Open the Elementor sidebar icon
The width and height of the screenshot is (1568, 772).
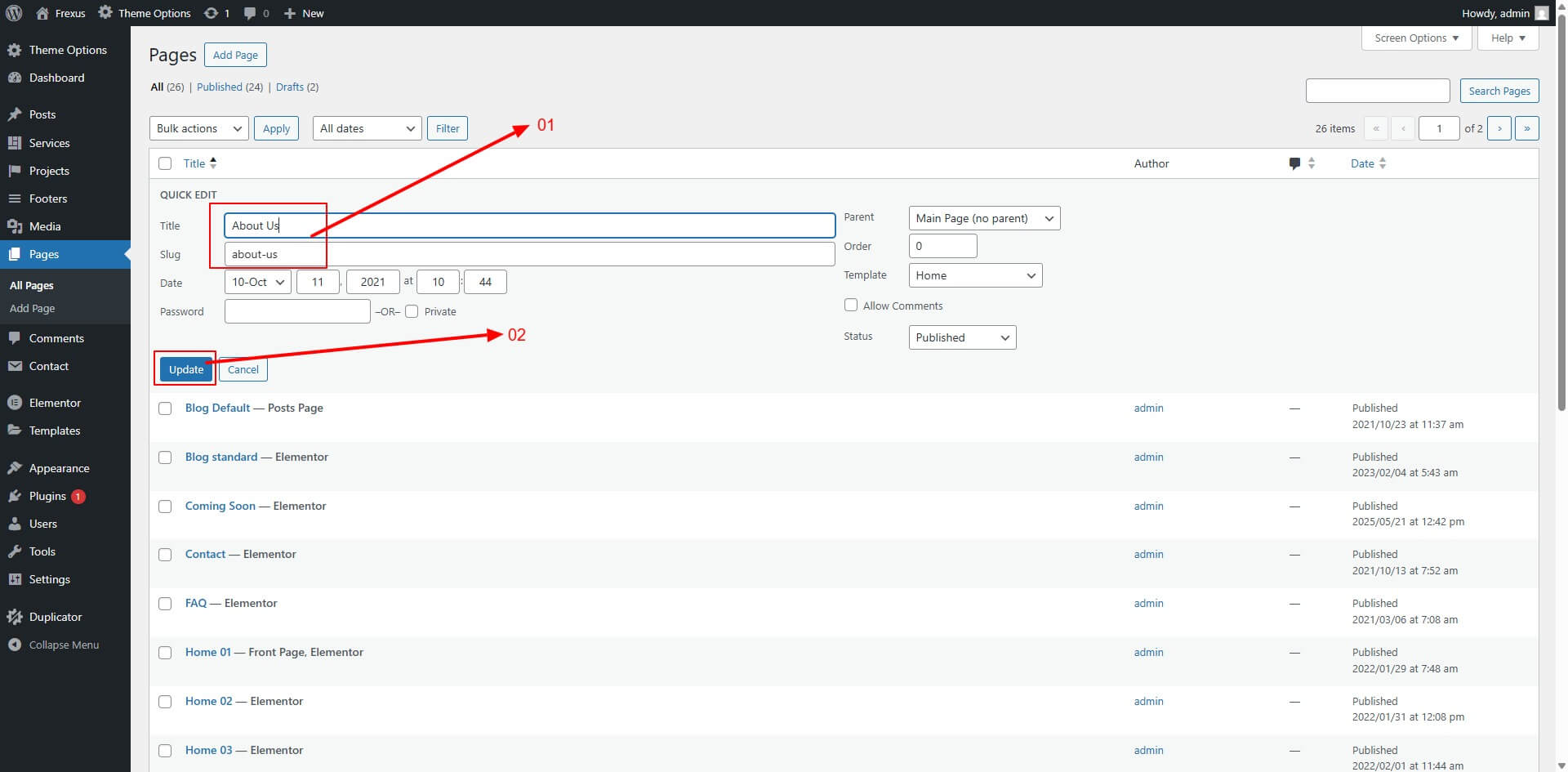pos(14,403)
